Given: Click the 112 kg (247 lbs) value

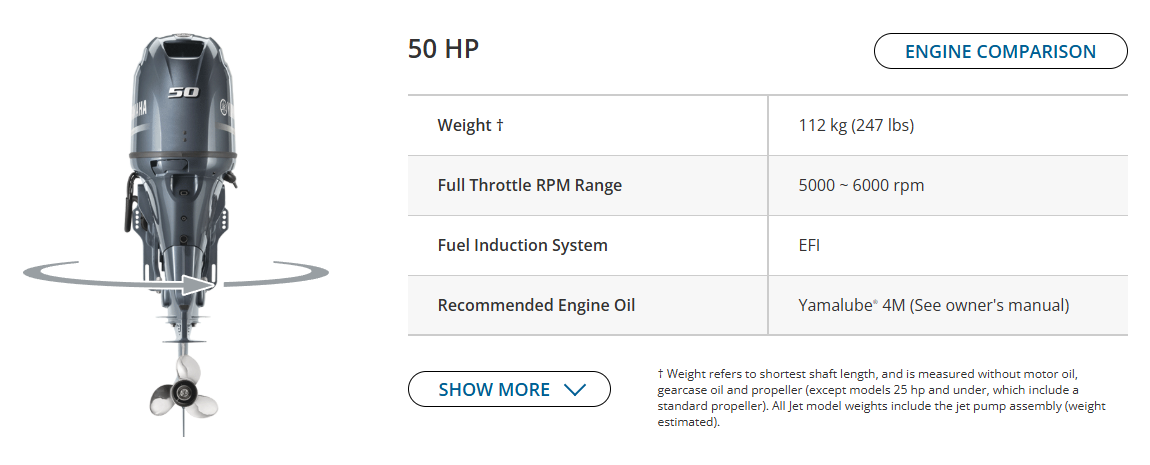Looking at the screenshot, I should pos(856,126).
